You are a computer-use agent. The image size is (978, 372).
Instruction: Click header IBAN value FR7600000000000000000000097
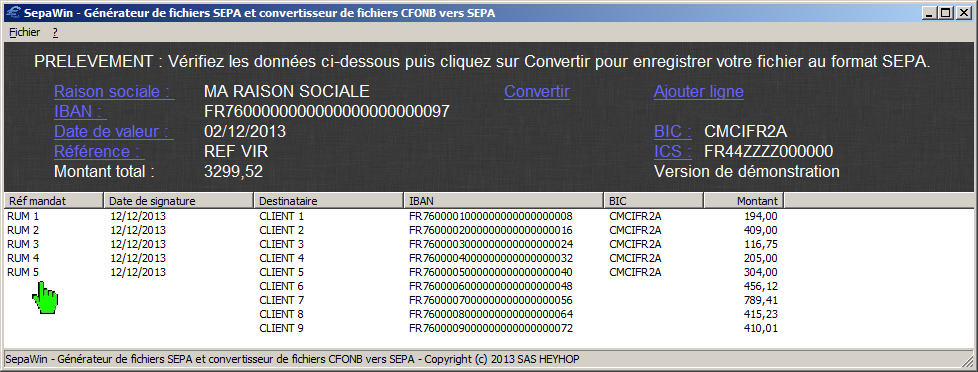click(327, 112)
